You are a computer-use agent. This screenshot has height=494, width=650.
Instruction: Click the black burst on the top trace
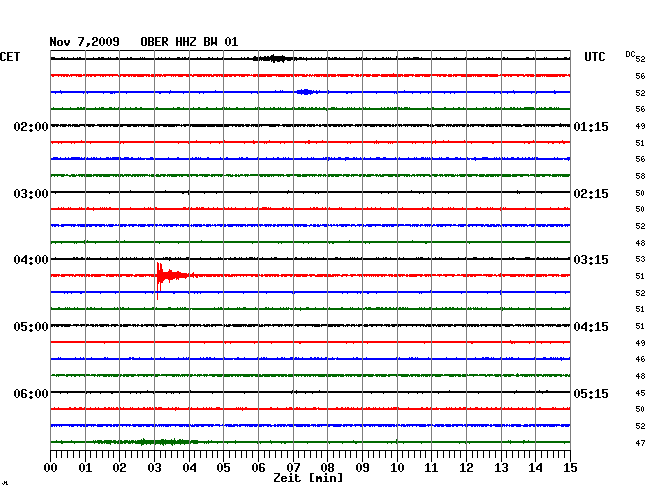[x=275, y=58]
